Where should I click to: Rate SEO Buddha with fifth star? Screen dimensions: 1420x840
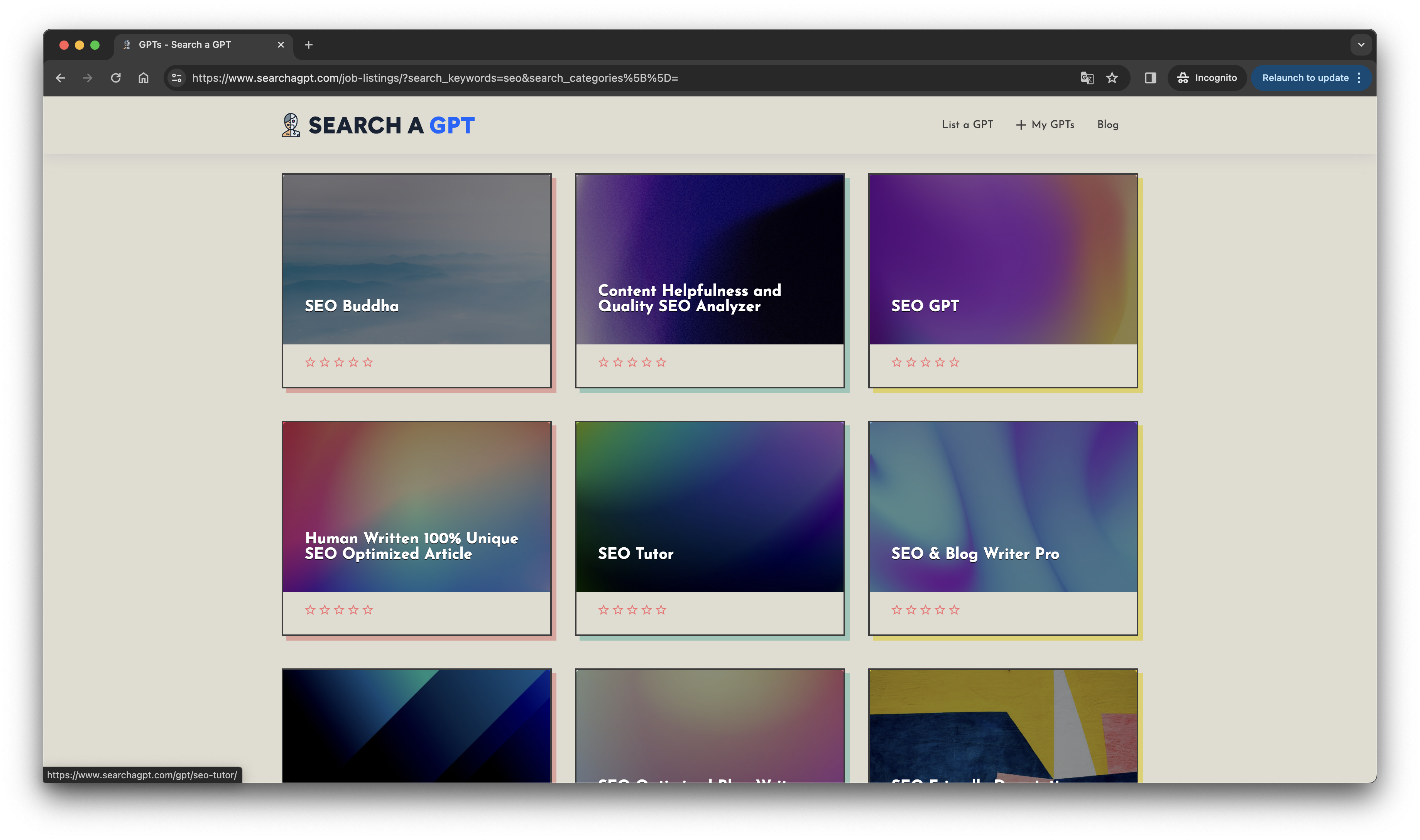tap(368, 362)
